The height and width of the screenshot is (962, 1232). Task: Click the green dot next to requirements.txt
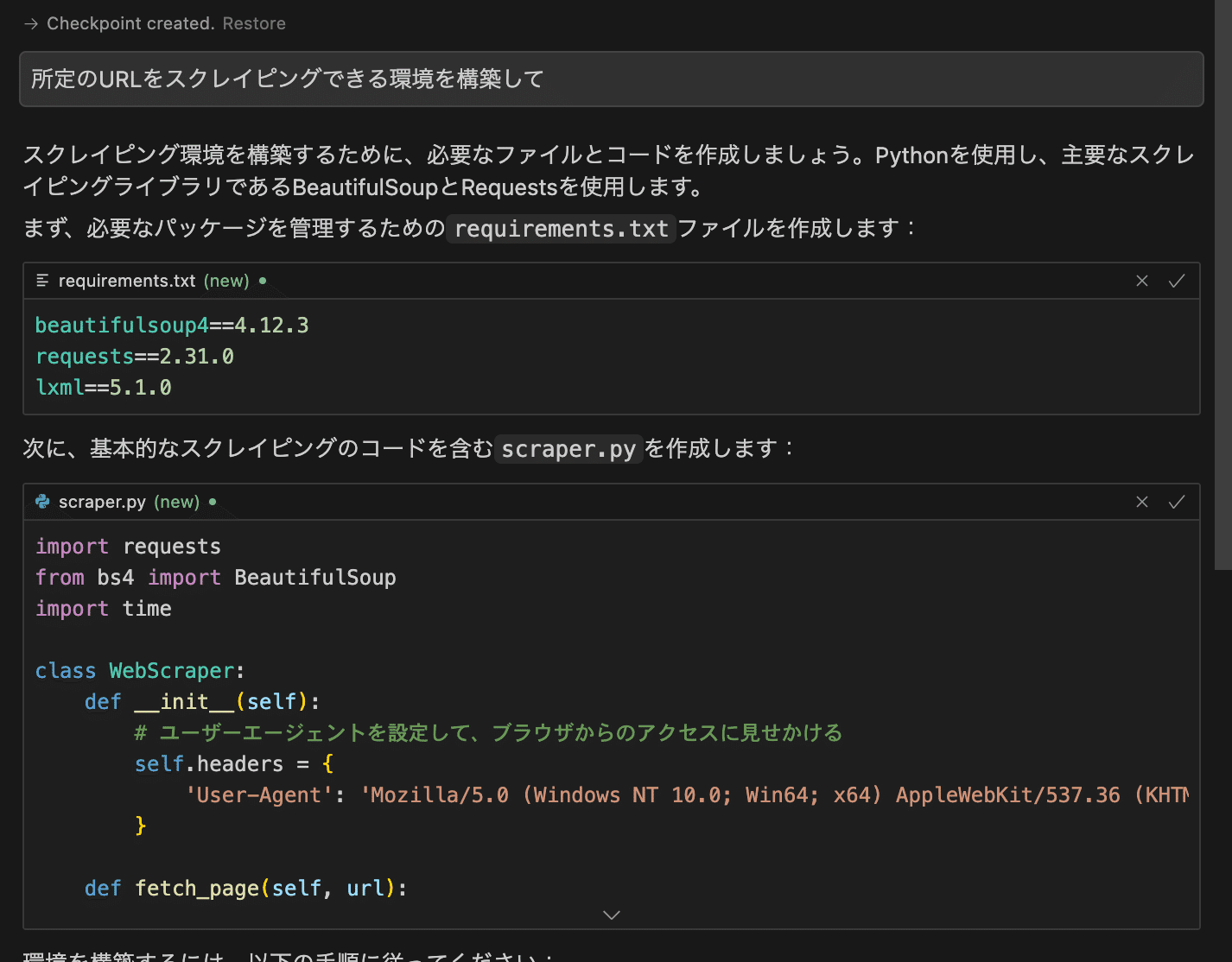point(263,281)
